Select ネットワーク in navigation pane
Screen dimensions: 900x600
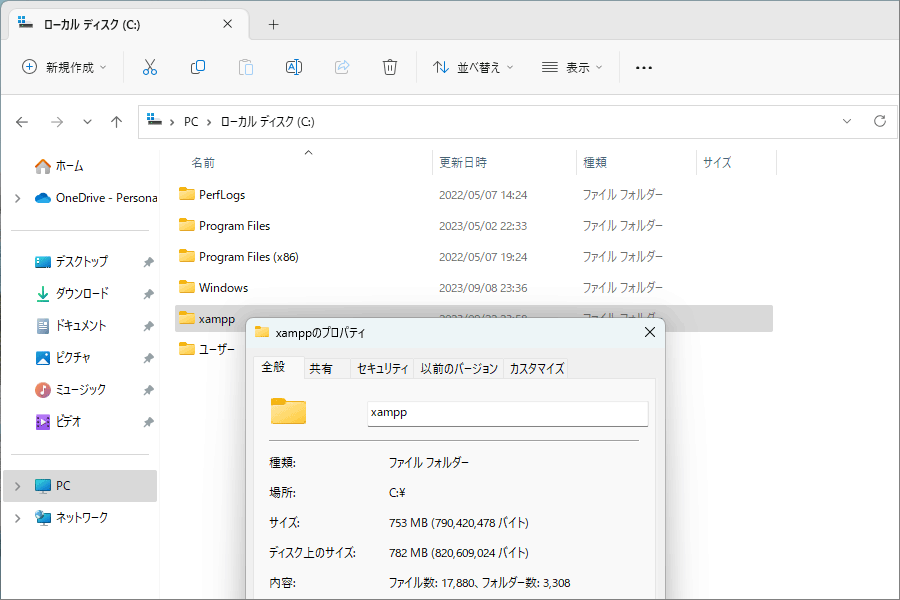[x=71, y=517]
